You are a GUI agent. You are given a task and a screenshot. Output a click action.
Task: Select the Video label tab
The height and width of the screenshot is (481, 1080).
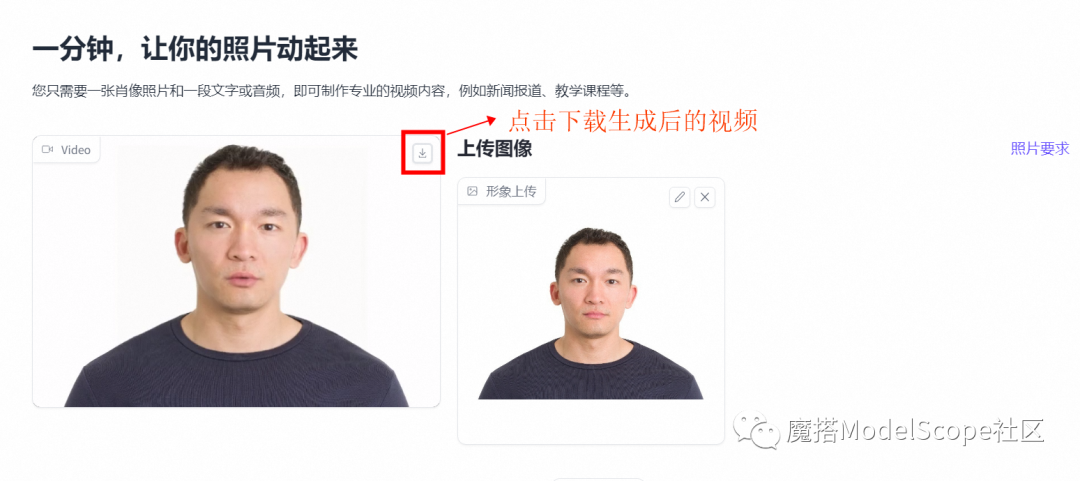click(x=66, y=150)
